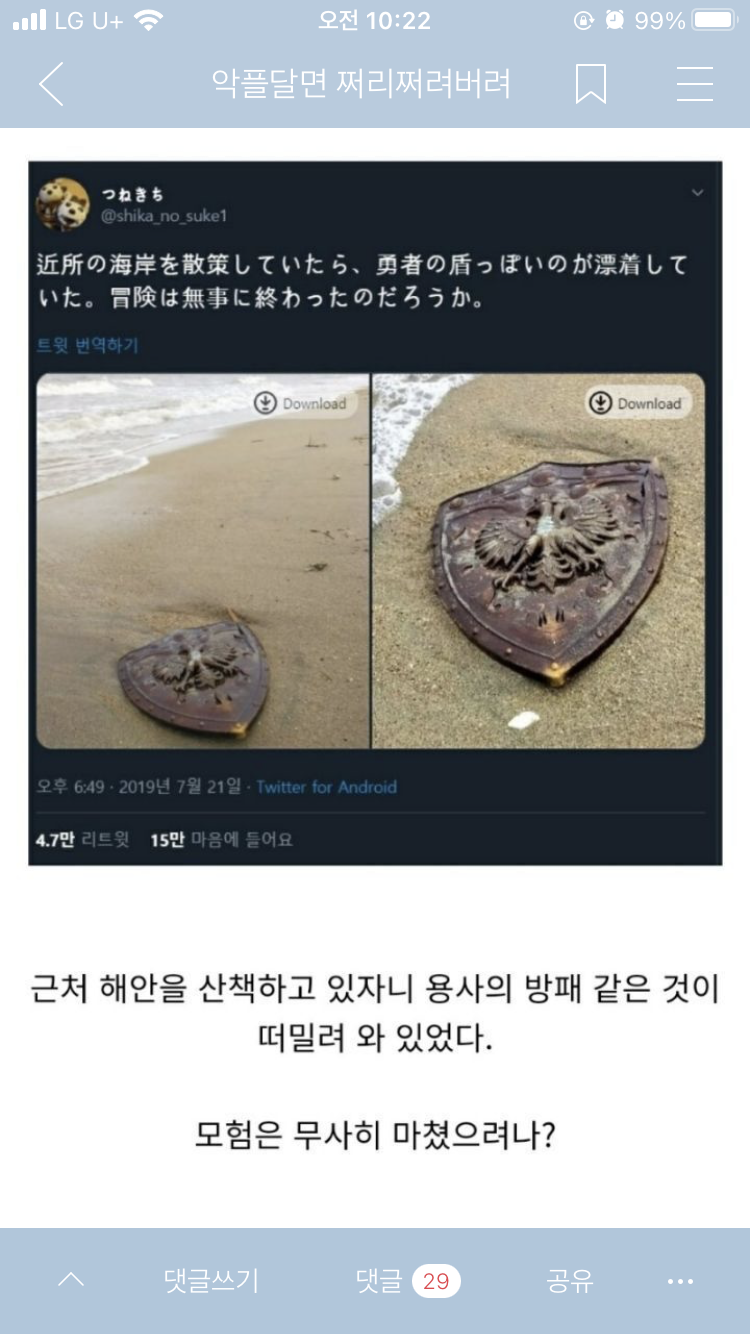Tap the up arrow in the bottom bar
This screenshot has height=1334, width=750.
pos(71,1280)
